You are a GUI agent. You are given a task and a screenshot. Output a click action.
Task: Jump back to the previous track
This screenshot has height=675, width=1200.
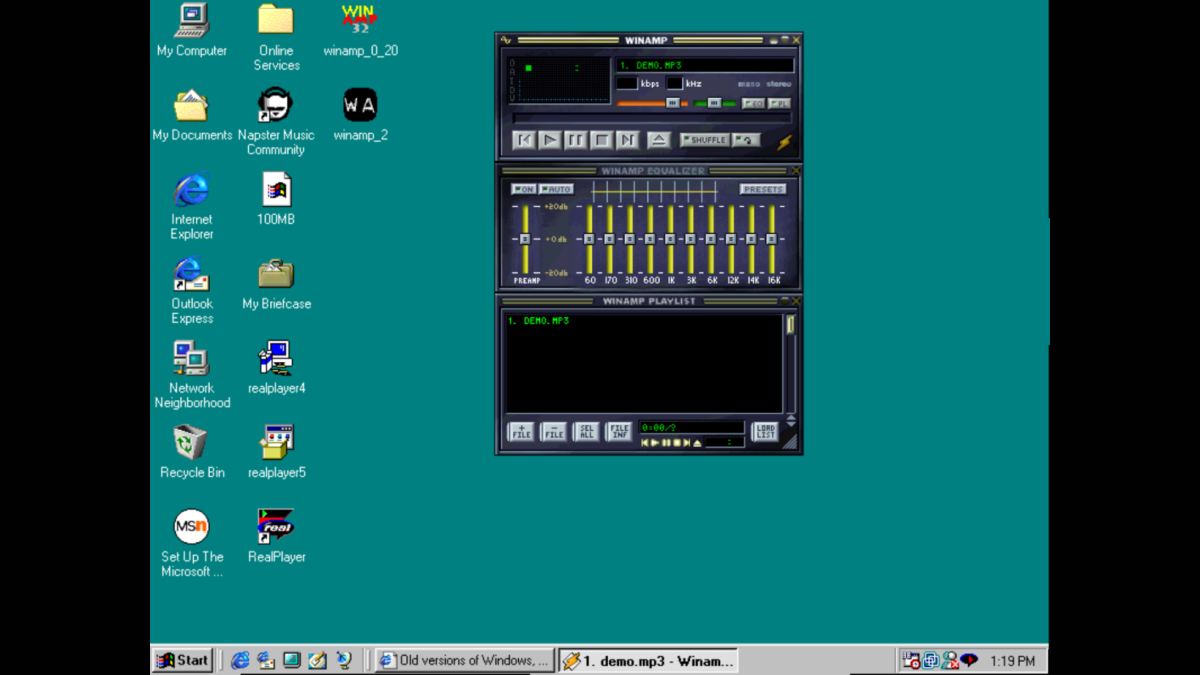coord(523,140)
